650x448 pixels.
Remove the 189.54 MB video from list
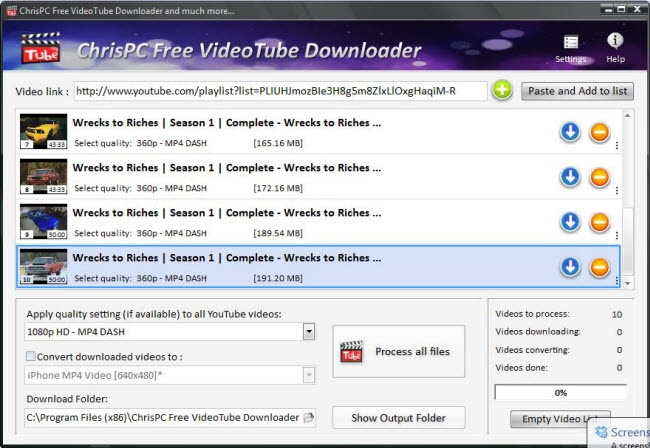pyautogui.click(x=599, y=222)
